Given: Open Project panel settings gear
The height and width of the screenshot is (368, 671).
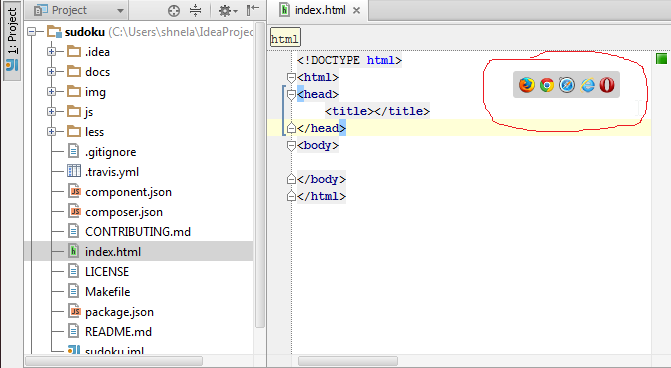Looking at the screenshot, I should (227, 11).
